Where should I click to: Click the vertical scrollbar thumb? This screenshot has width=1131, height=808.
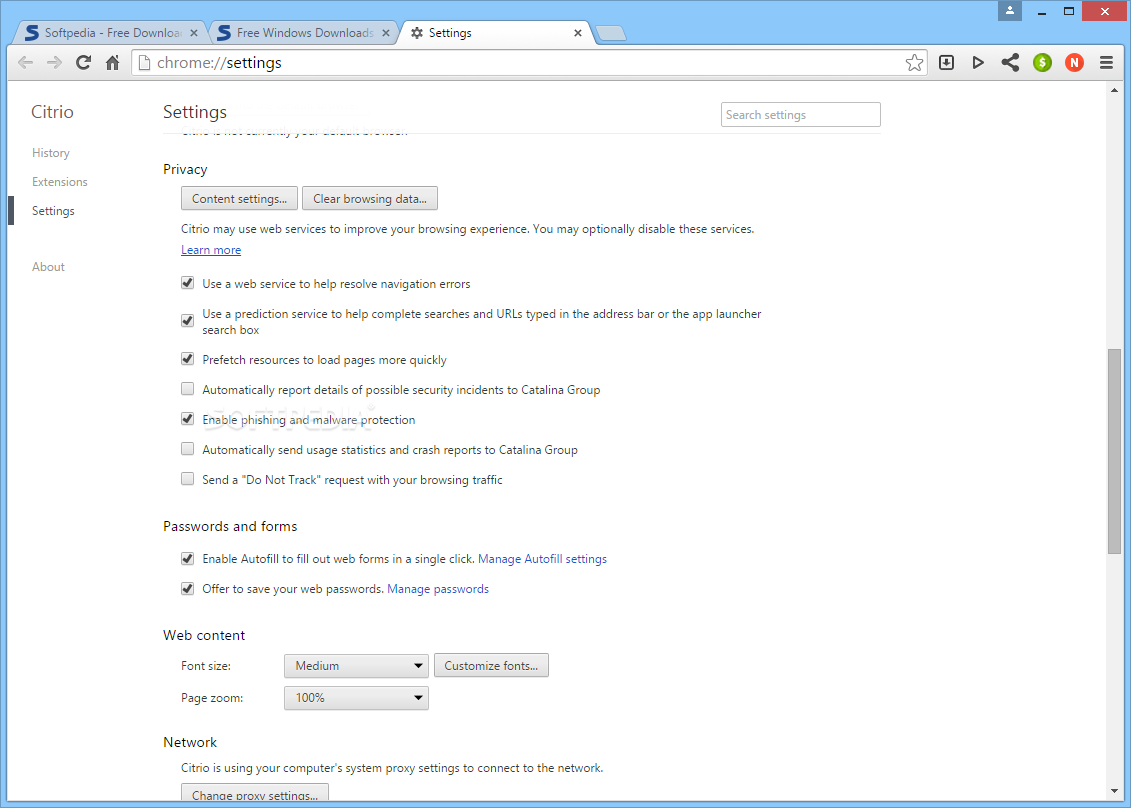tap(1114, 451)
